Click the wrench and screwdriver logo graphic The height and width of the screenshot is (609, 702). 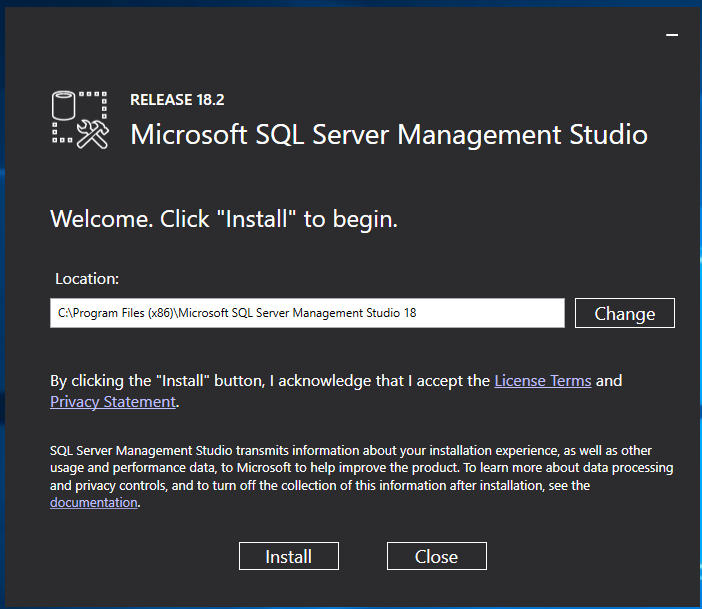[92, 135]
